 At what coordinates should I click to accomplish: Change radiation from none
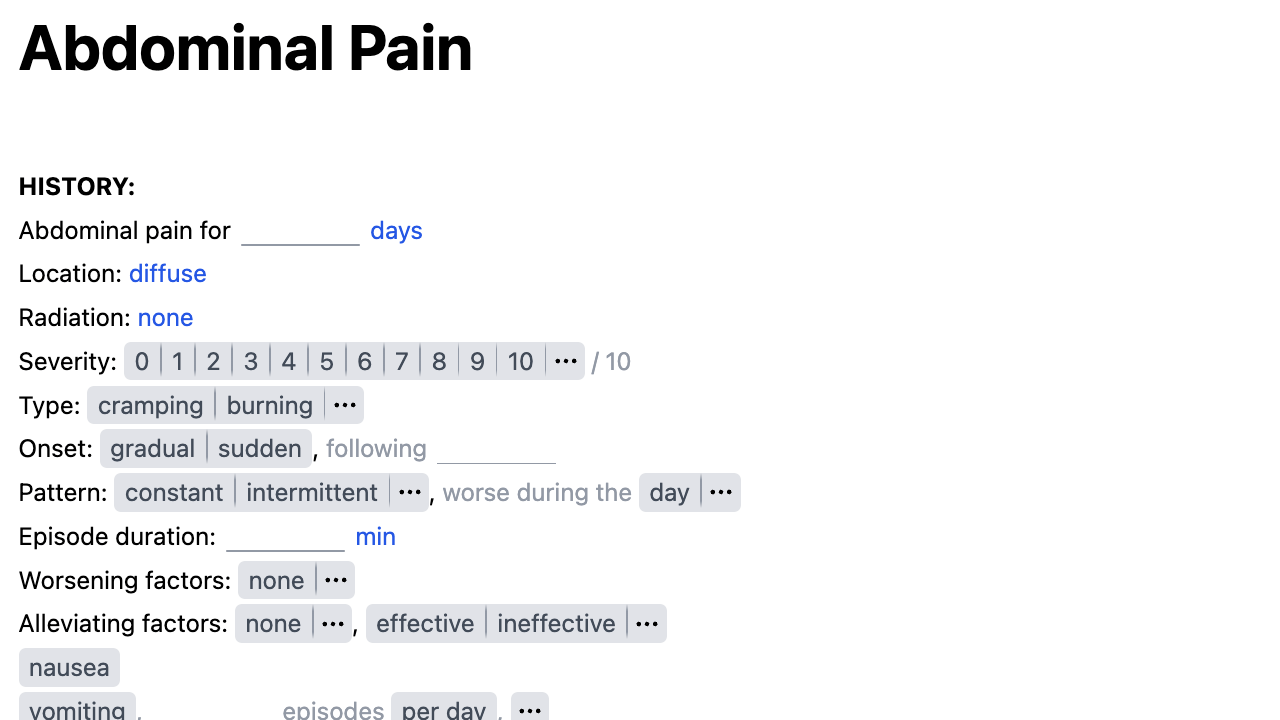point(165,317)
